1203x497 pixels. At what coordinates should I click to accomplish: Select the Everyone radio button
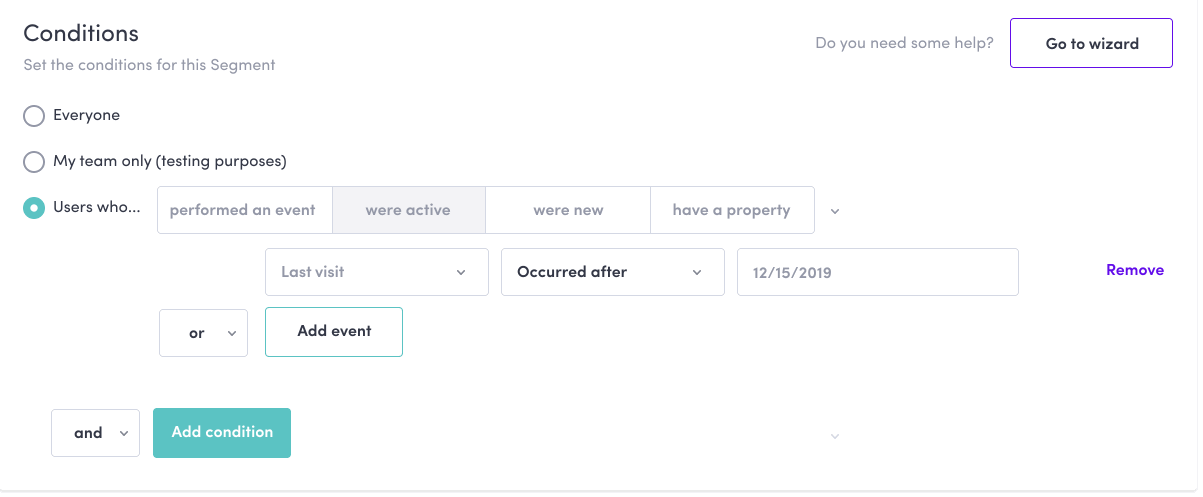point(34,116)
